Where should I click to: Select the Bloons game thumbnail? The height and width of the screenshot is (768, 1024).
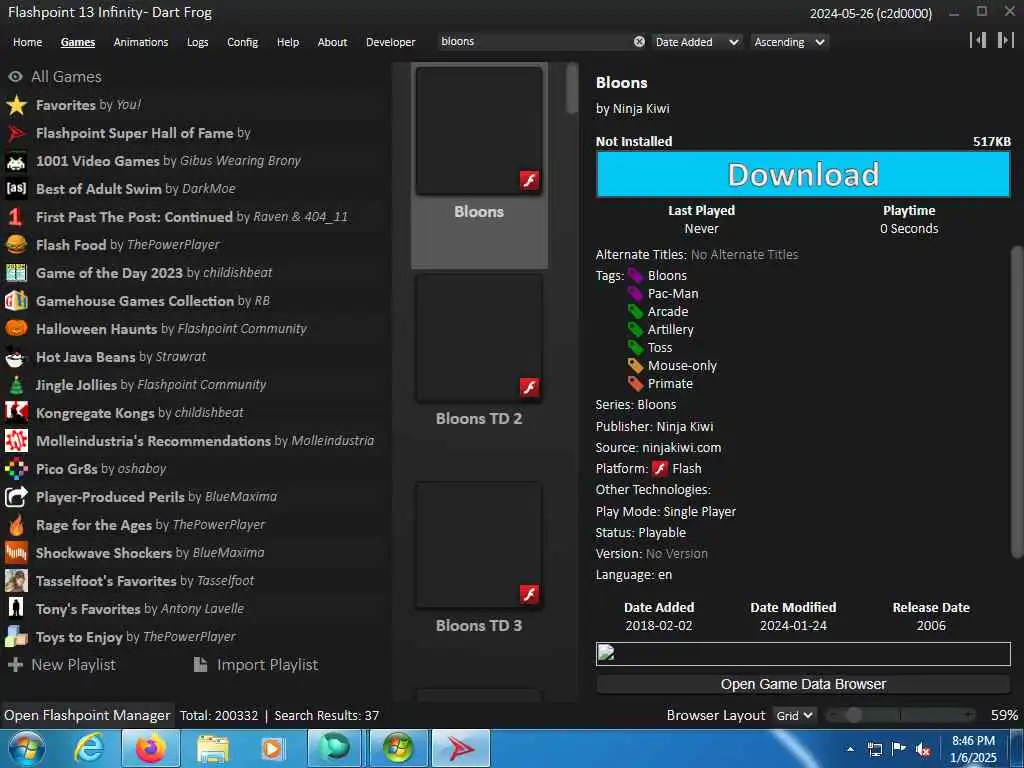[479, 131]
